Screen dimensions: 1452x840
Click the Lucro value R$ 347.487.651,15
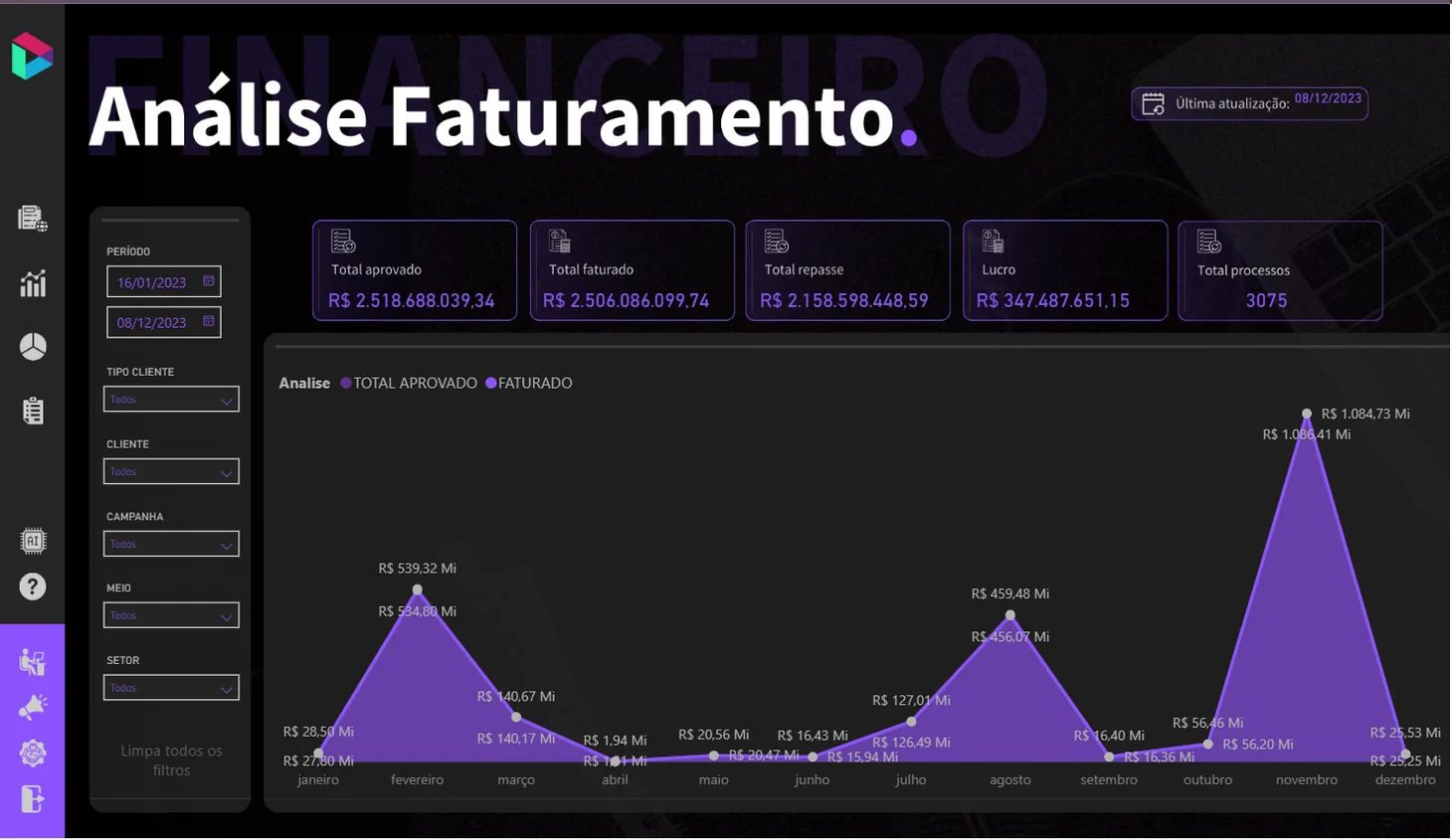pos(1053,300)
